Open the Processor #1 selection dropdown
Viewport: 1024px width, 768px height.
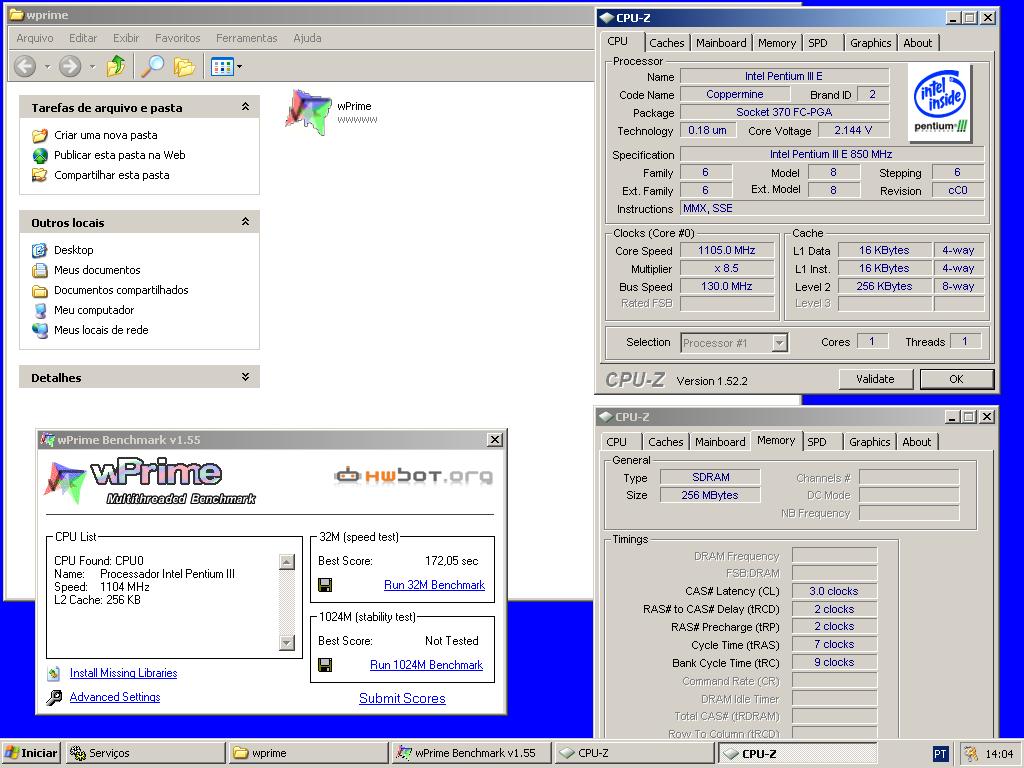[x=779, y=343]
